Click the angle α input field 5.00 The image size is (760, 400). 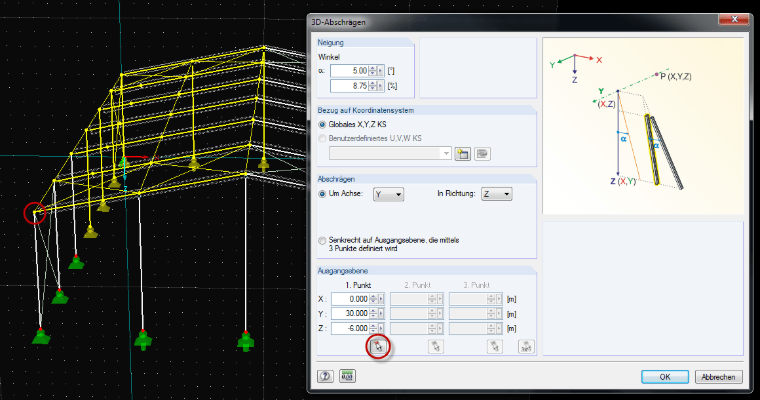click(349, 71)
